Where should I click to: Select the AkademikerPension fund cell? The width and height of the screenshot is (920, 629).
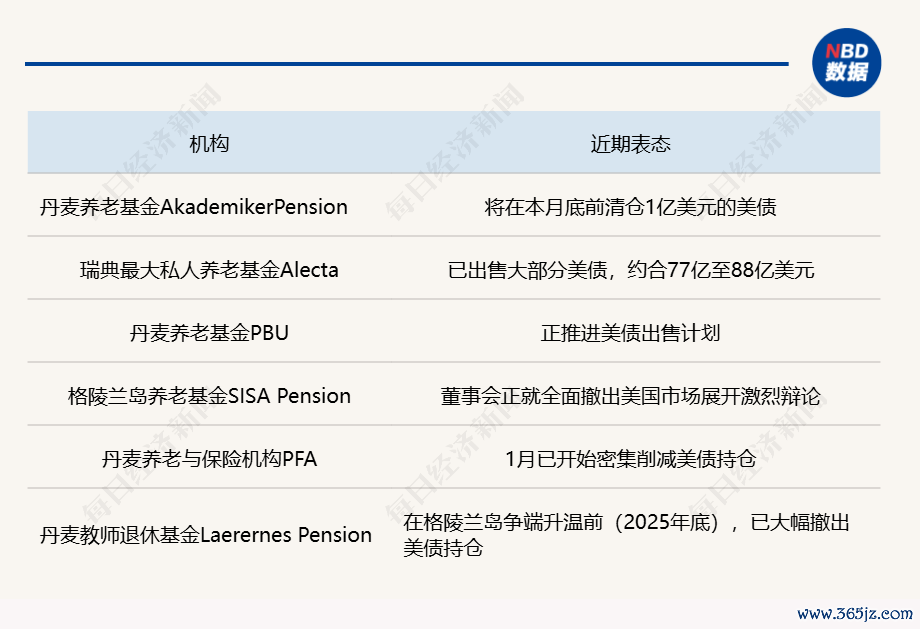[x=194, y=207]
